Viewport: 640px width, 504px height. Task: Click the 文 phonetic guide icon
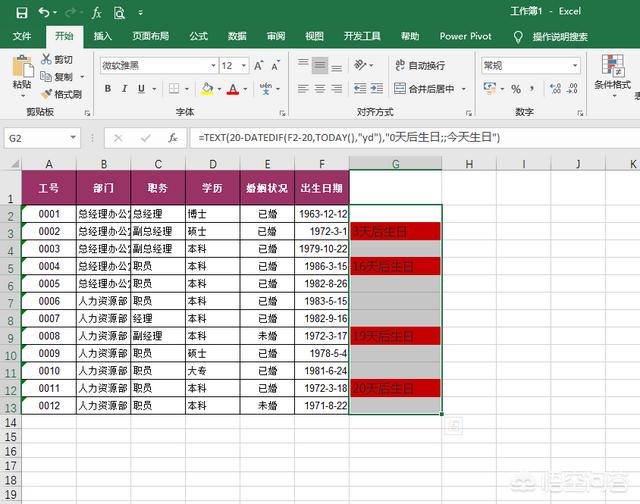[x=266, y=89]
